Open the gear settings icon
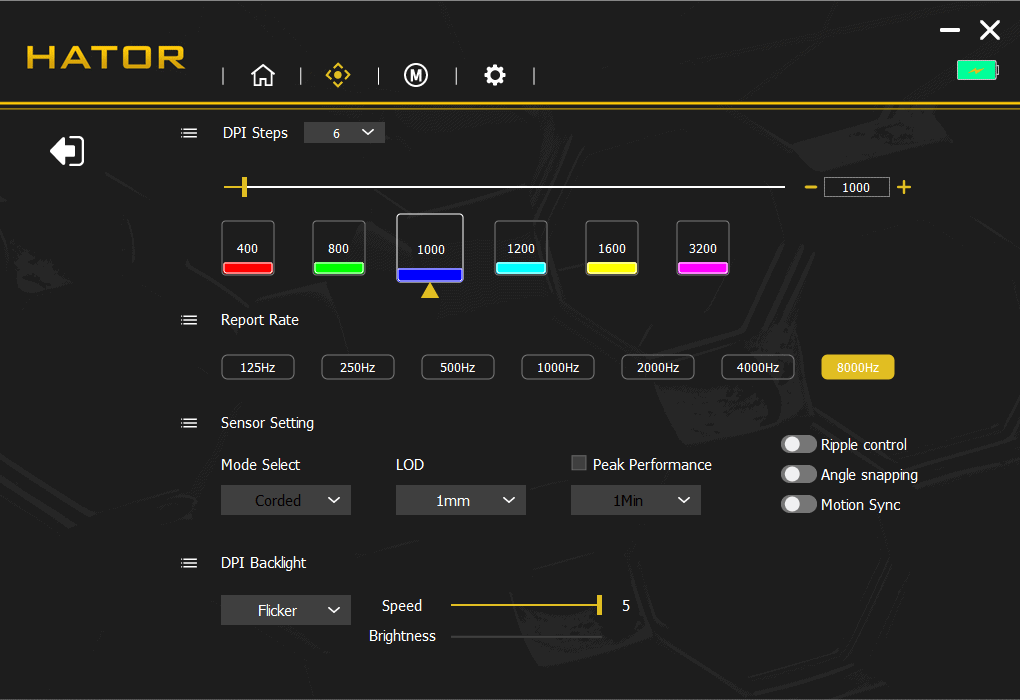The height and width of the screenshot is (700, 1020). 495,75
